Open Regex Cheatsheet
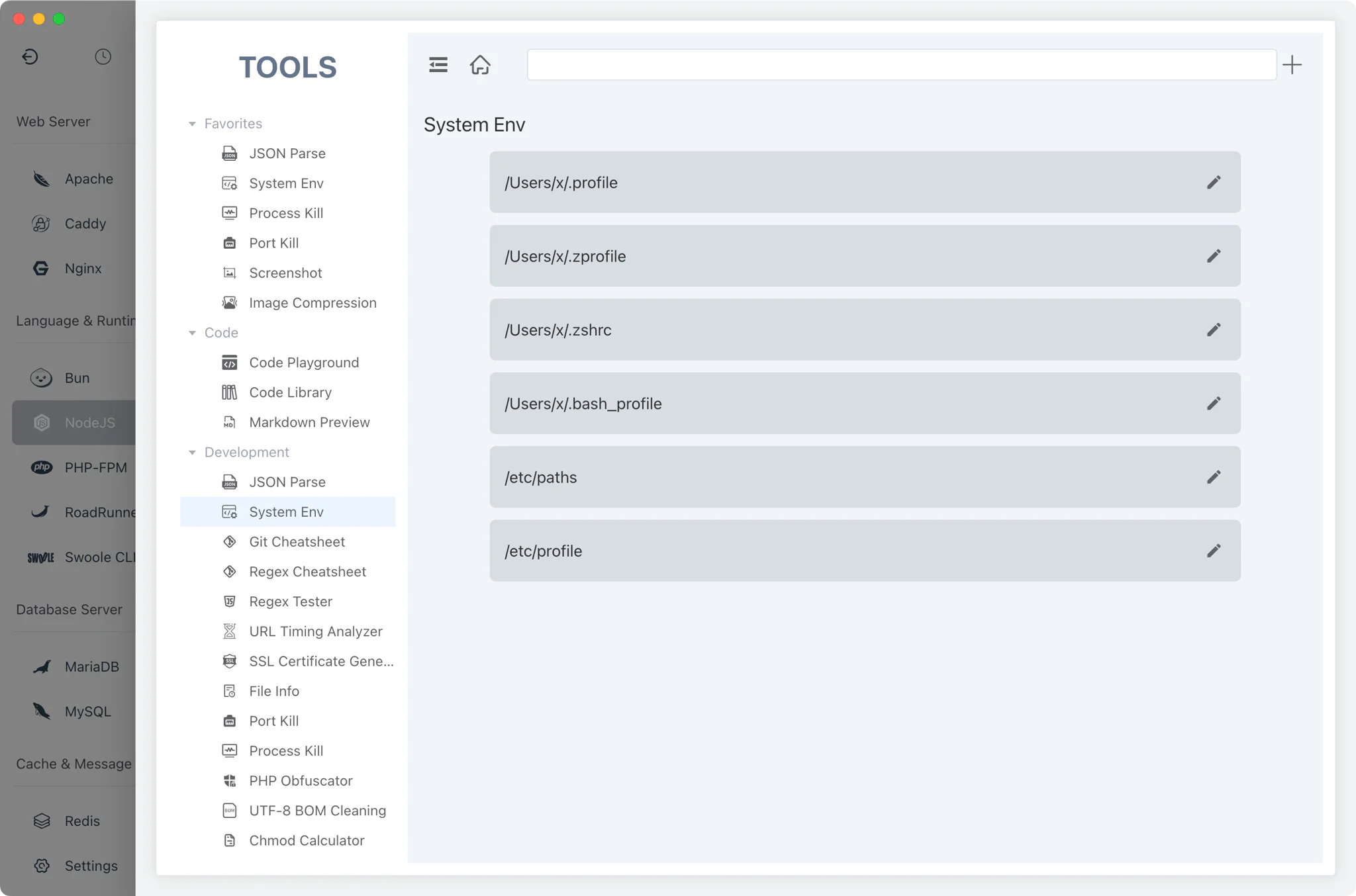 point(287,571)
